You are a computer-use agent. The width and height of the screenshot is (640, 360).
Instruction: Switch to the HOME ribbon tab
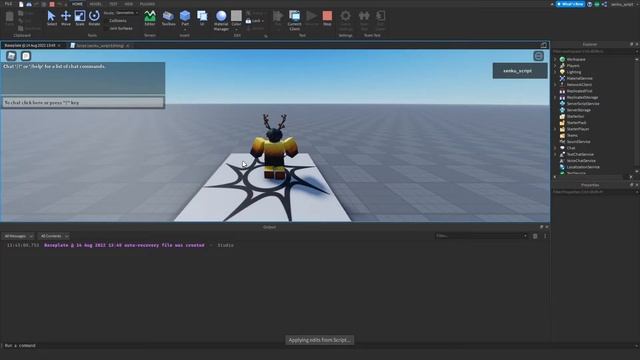(77, 4)
